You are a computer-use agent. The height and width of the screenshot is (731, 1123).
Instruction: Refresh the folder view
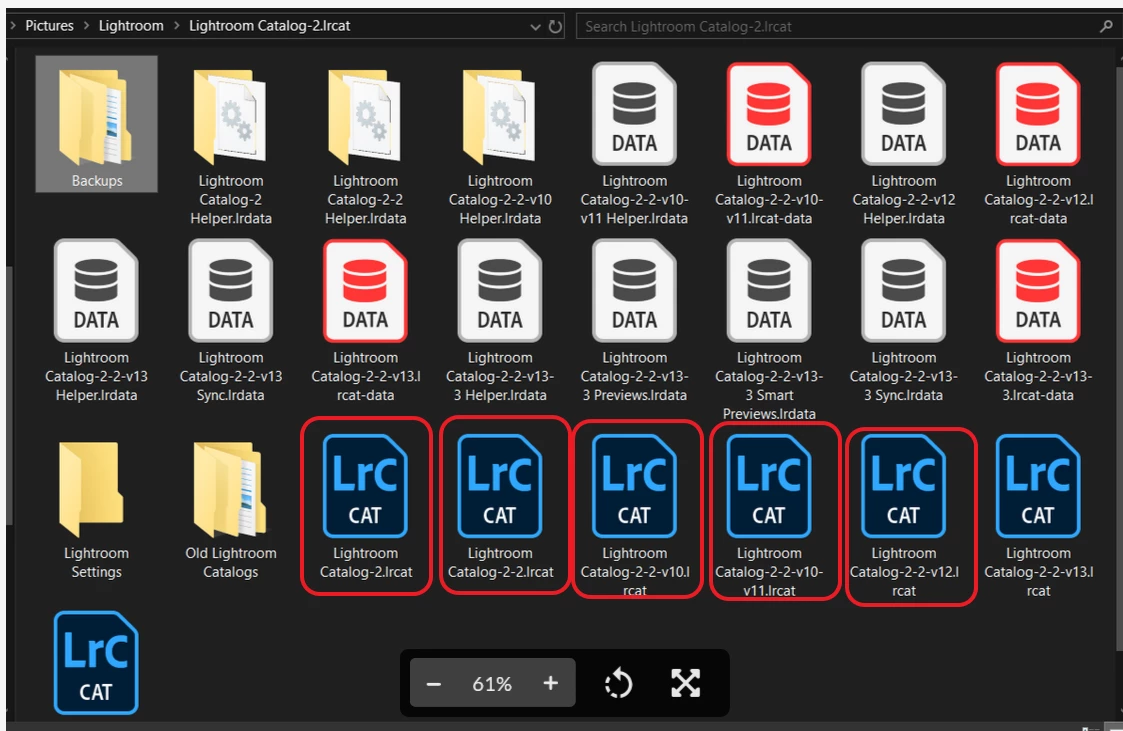click(x=555, y=26)
